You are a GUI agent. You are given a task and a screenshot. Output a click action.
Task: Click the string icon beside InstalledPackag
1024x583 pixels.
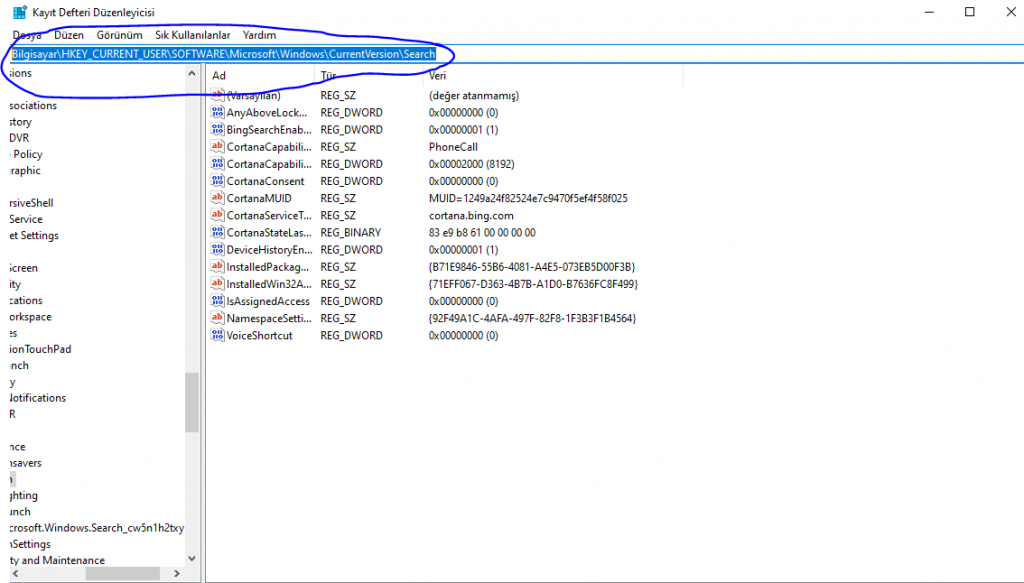[217, 266]
